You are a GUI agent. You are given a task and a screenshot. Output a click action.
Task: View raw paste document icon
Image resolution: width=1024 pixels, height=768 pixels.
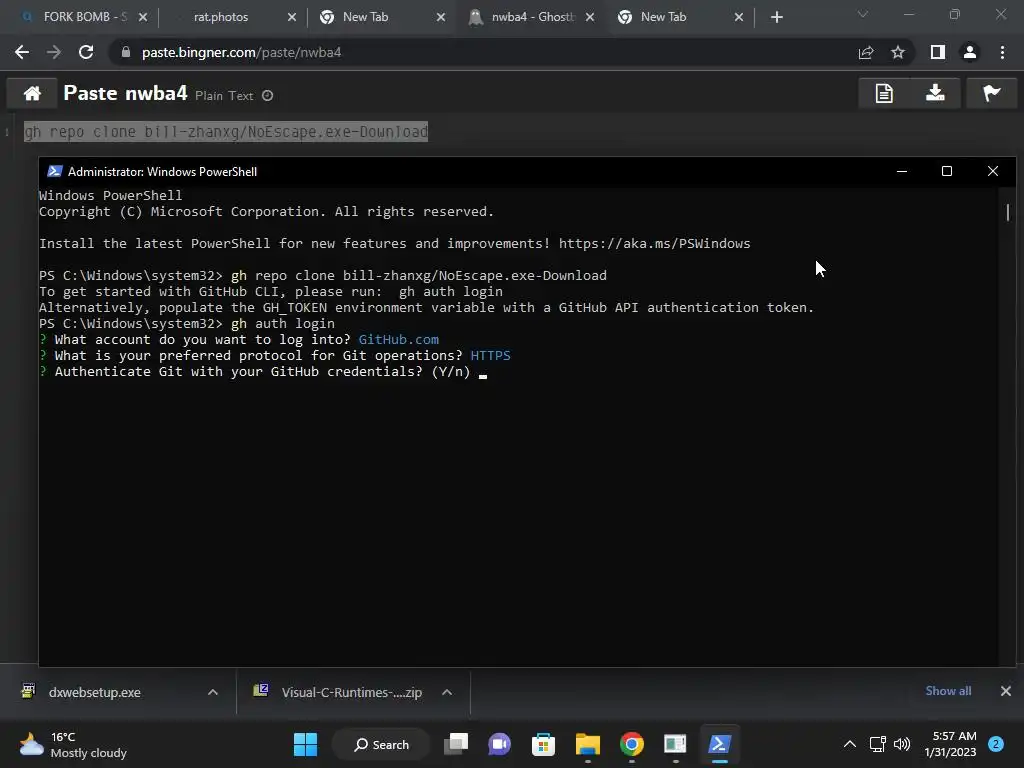coord(884,93)
